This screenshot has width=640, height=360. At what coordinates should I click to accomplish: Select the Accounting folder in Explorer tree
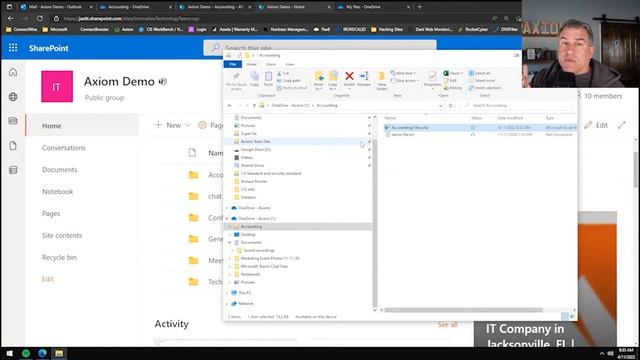251,227
